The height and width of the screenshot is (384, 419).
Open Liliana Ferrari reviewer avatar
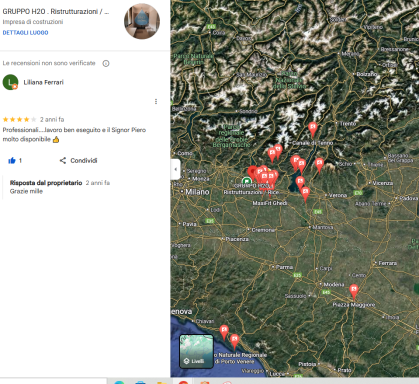10,82
